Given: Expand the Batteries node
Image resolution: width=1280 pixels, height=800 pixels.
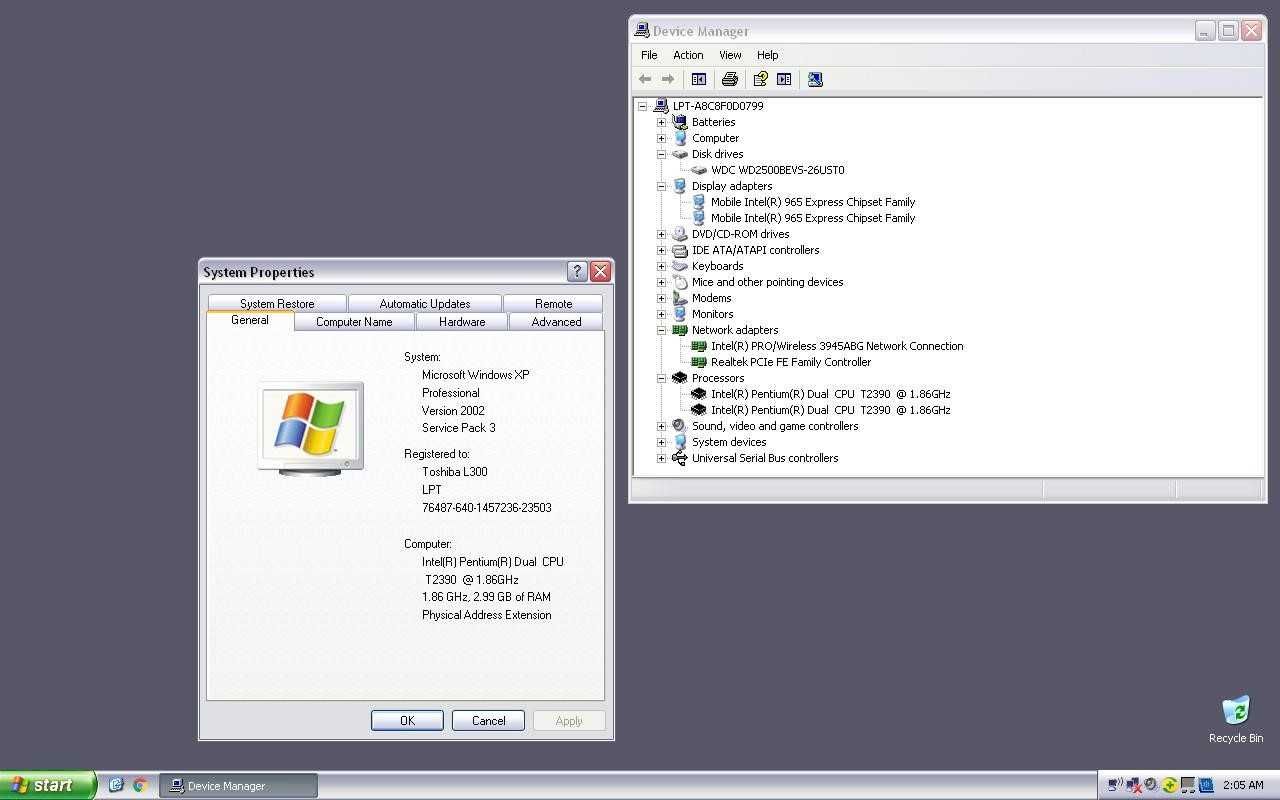Looking at the screenshot, I should [661, 122].
